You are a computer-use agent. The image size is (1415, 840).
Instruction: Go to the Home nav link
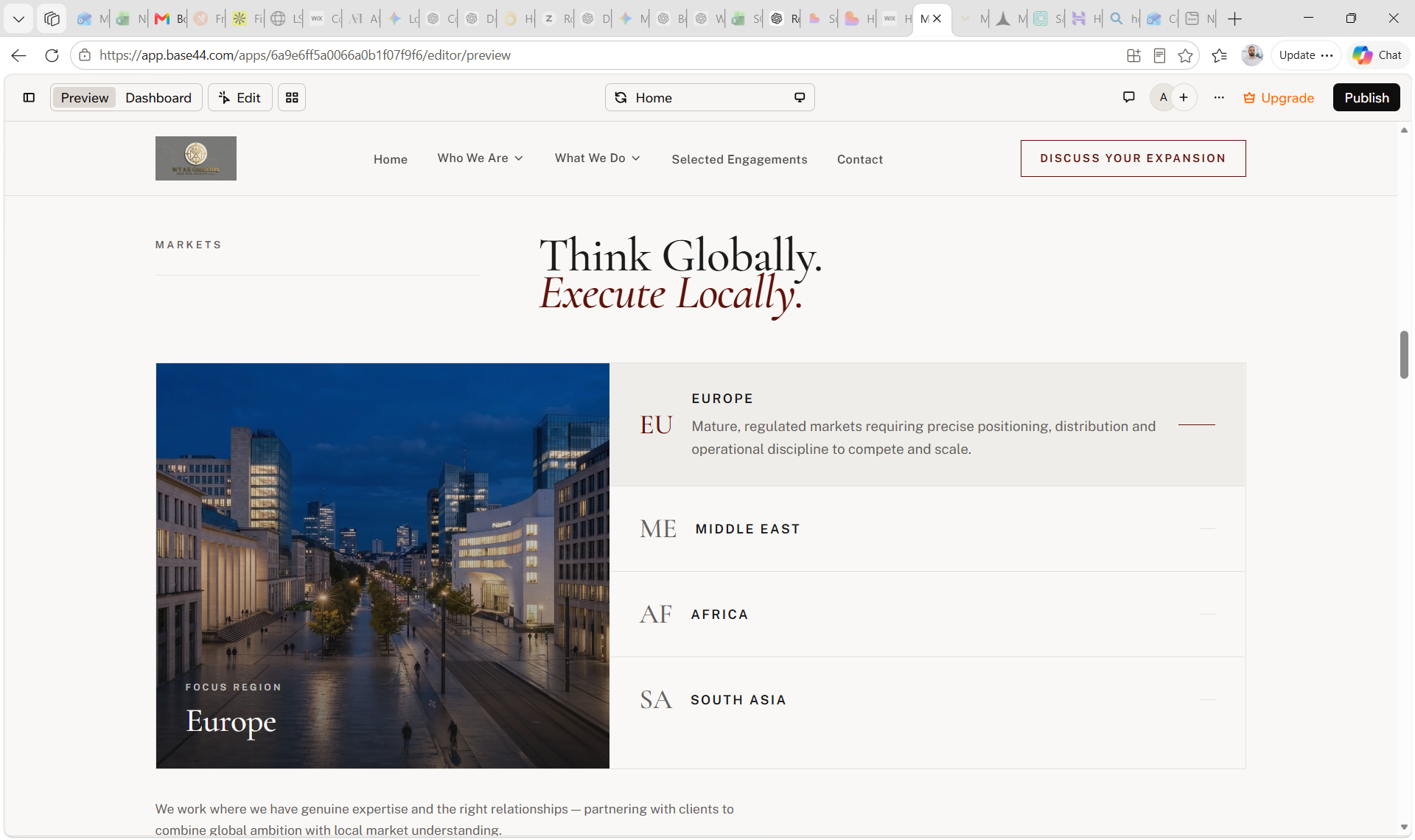point(390,159)
